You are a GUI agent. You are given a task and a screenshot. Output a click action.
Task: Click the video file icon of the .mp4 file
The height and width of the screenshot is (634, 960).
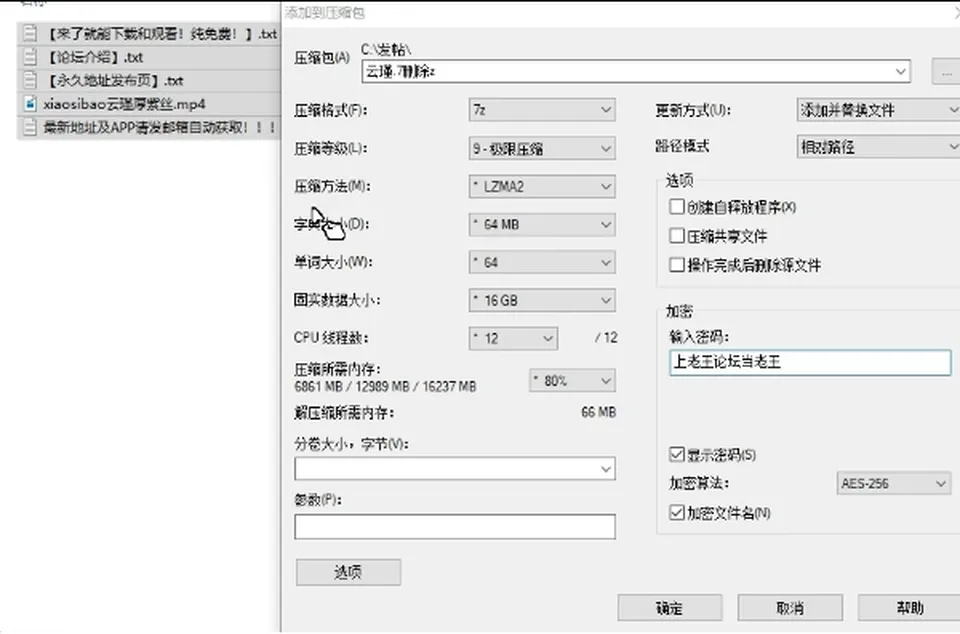tap(29, 103)
